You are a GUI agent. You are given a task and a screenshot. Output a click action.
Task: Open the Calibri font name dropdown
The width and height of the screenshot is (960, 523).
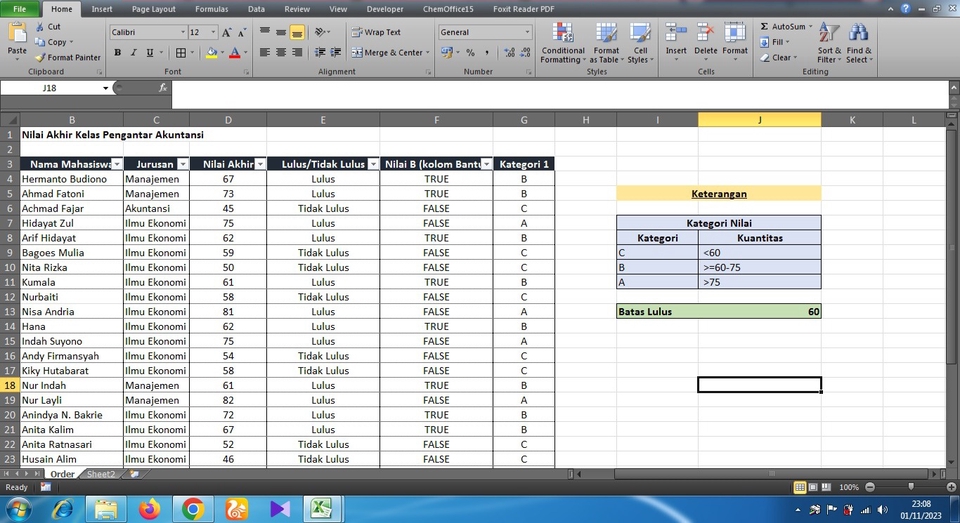click(x=182, y=32)
